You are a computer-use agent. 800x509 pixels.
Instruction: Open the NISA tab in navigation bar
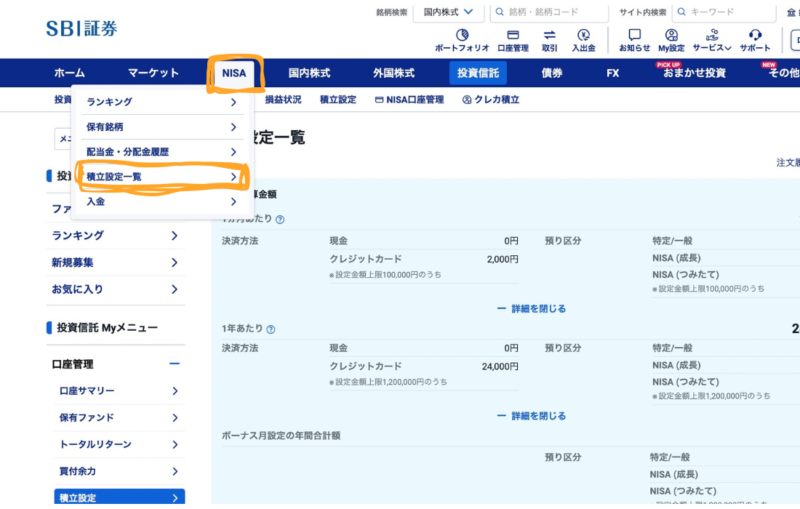235,73
